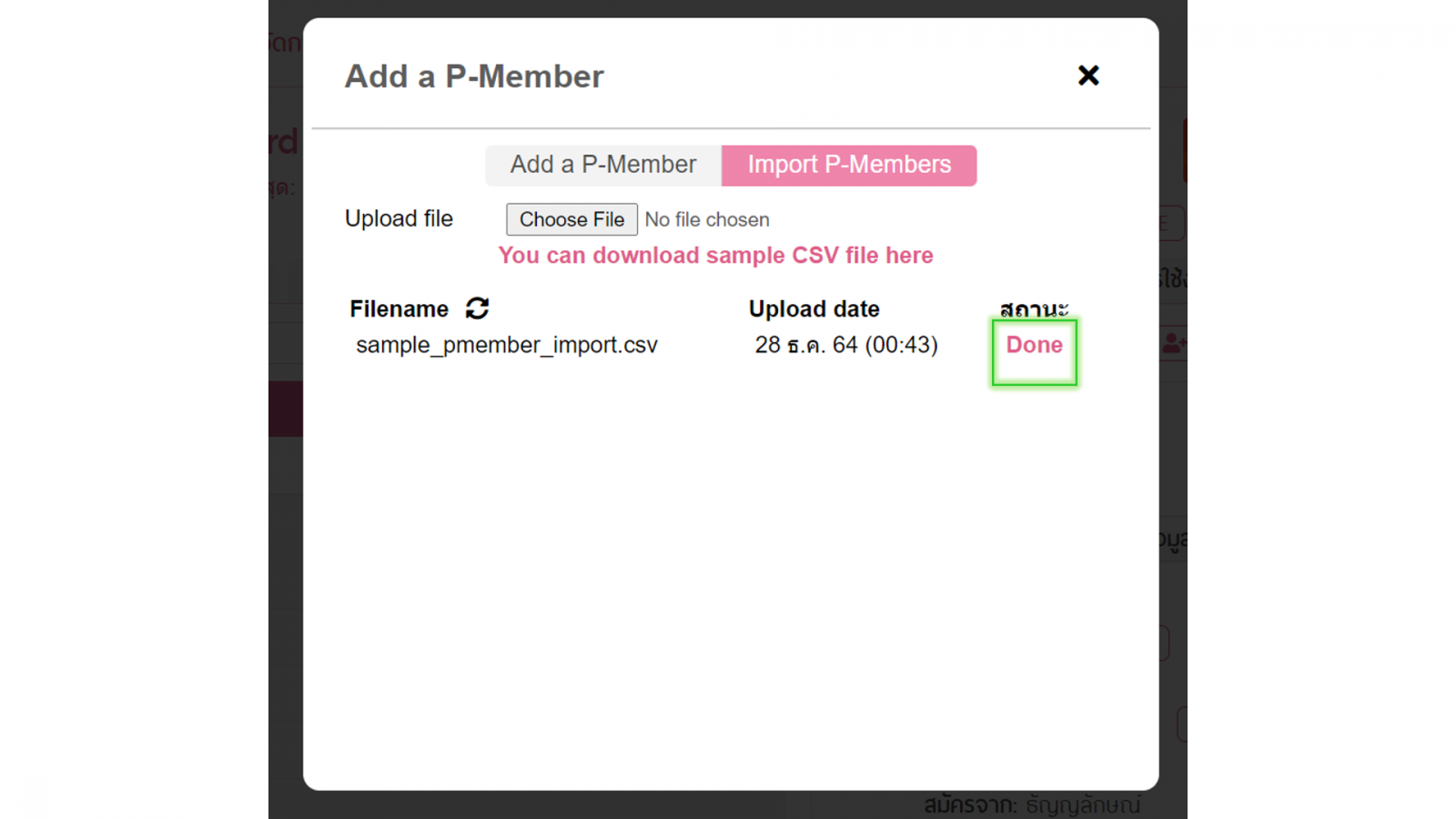This screenshot has width=1456, height=819.
Task: Open the Choose File browser
Action: [571, 219]
